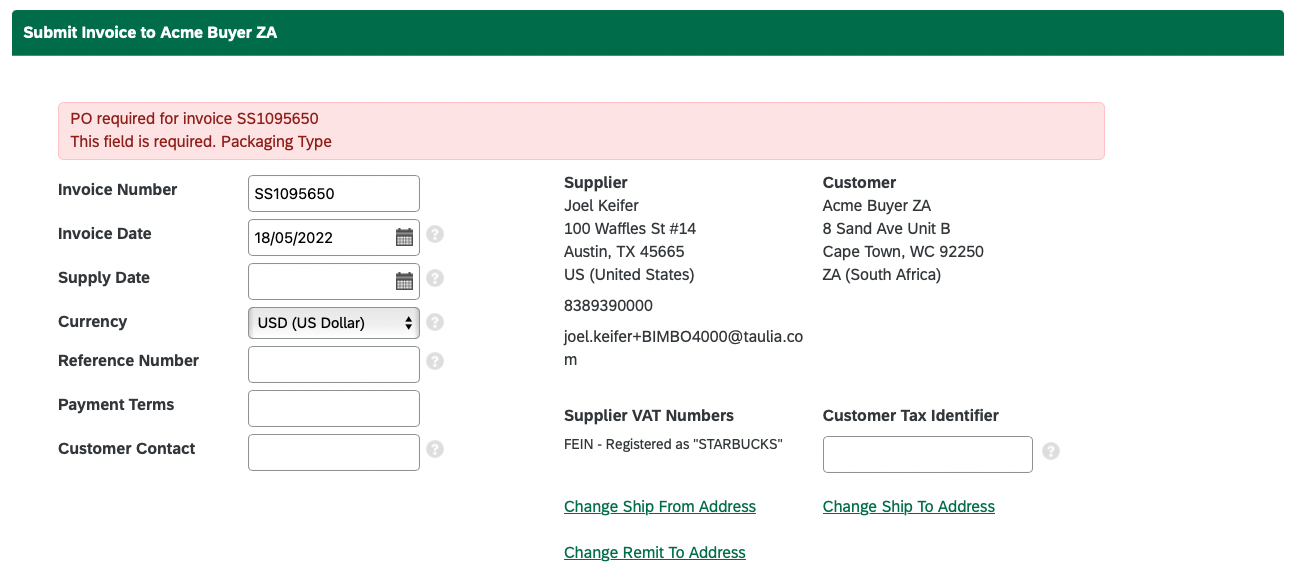The height and width of the screenshot is (577, 1296).
Task: Show help for the Invoice Date field
Action: (435, 234)
